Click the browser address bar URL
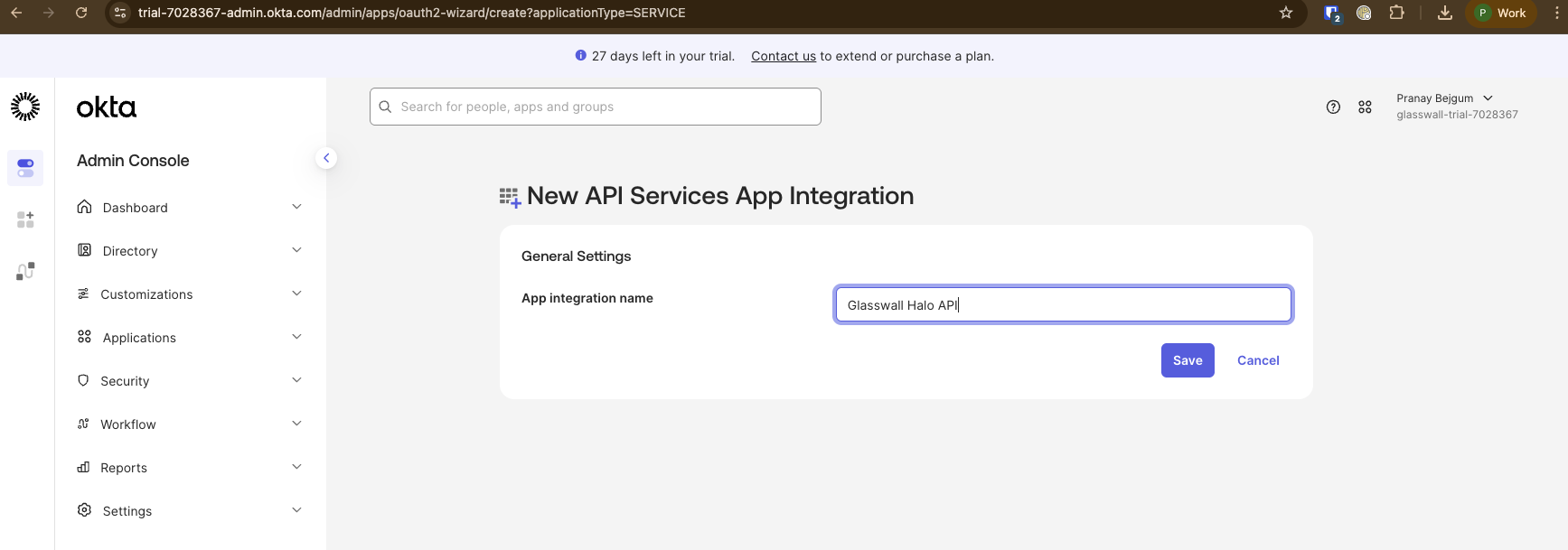This screenshot has height=550, width=1568. coord(412,13)
